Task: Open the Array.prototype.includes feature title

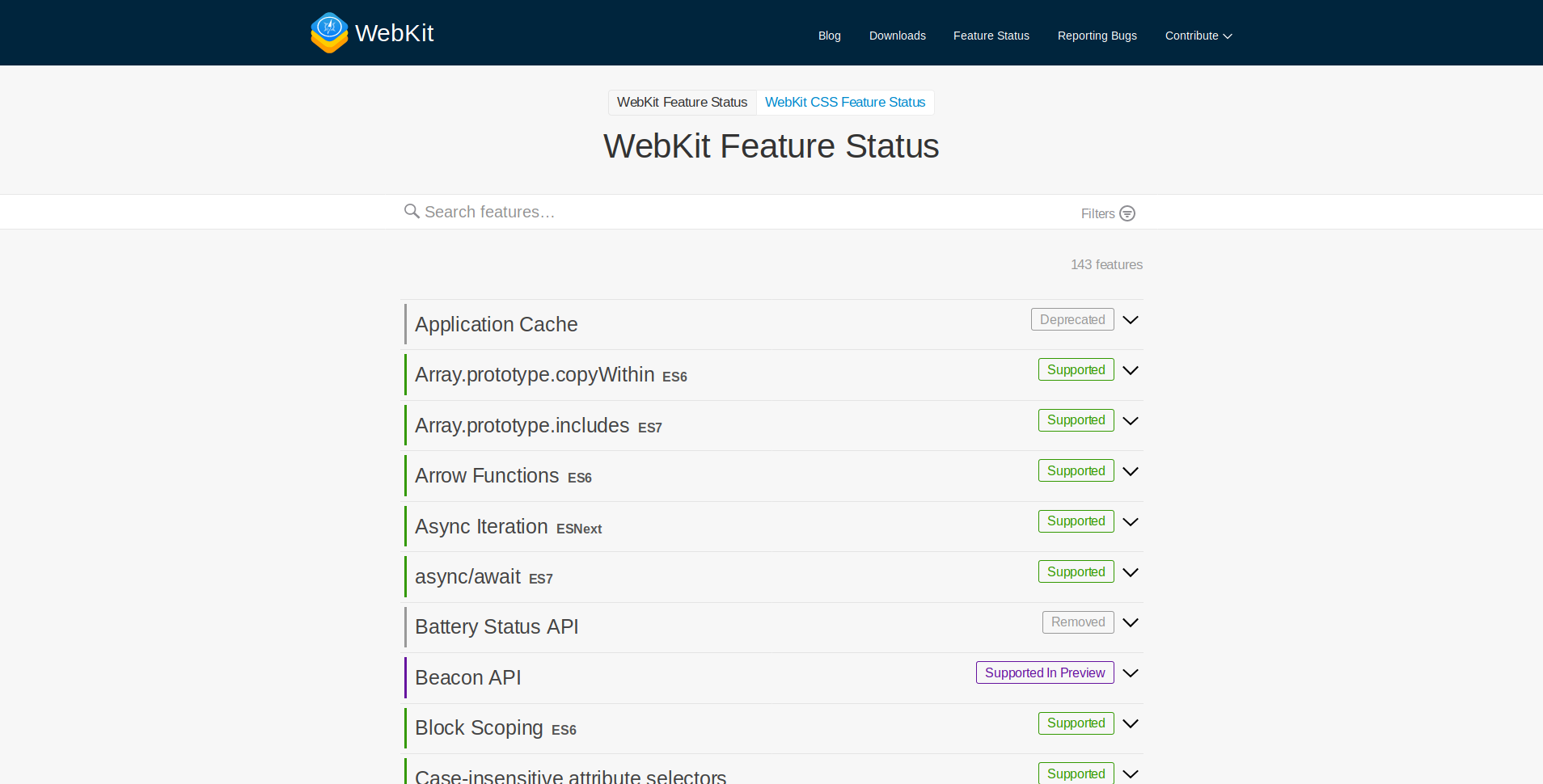Action: pos(522,425)
